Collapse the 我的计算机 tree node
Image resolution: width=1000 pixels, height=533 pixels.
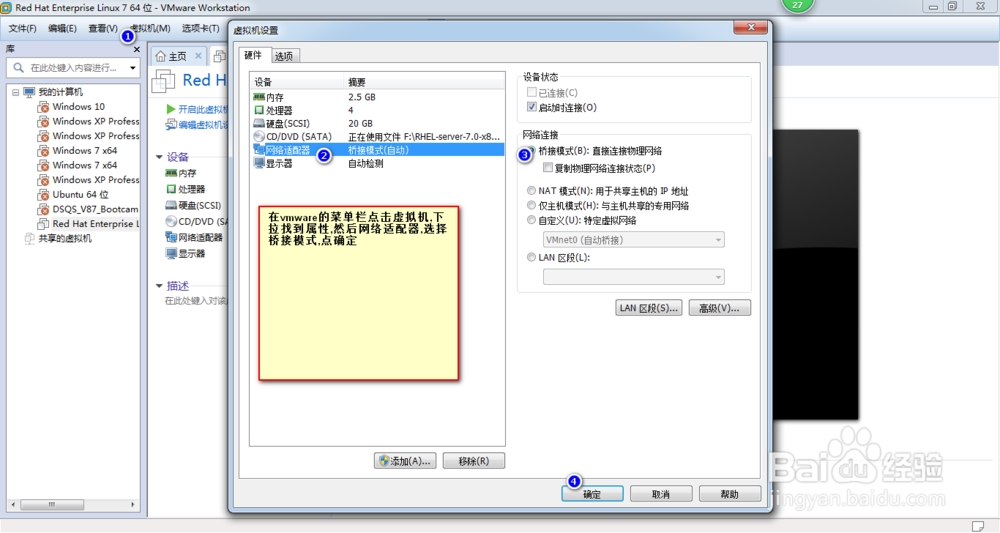[x=15, y=92]
